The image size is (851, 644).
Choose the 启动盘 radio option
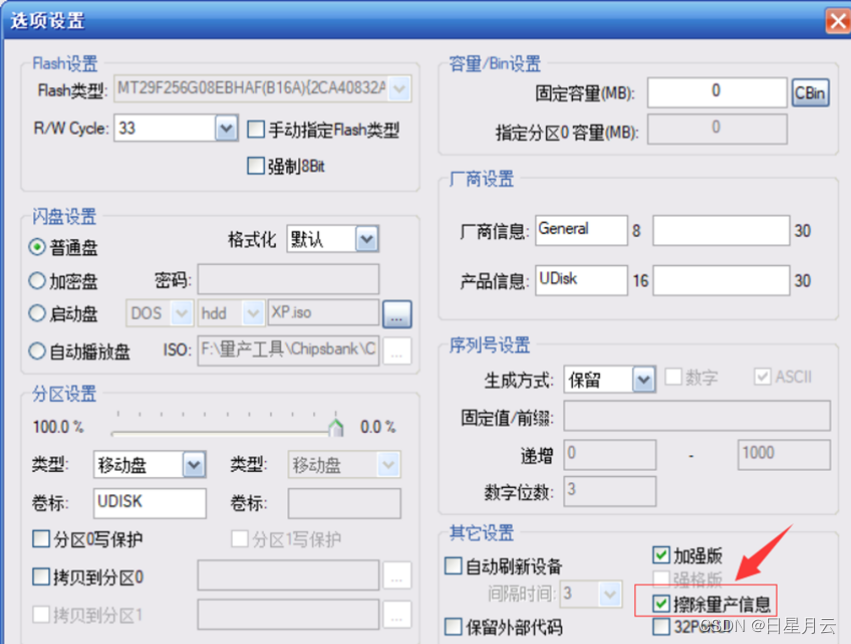click(x=37, y=313)
